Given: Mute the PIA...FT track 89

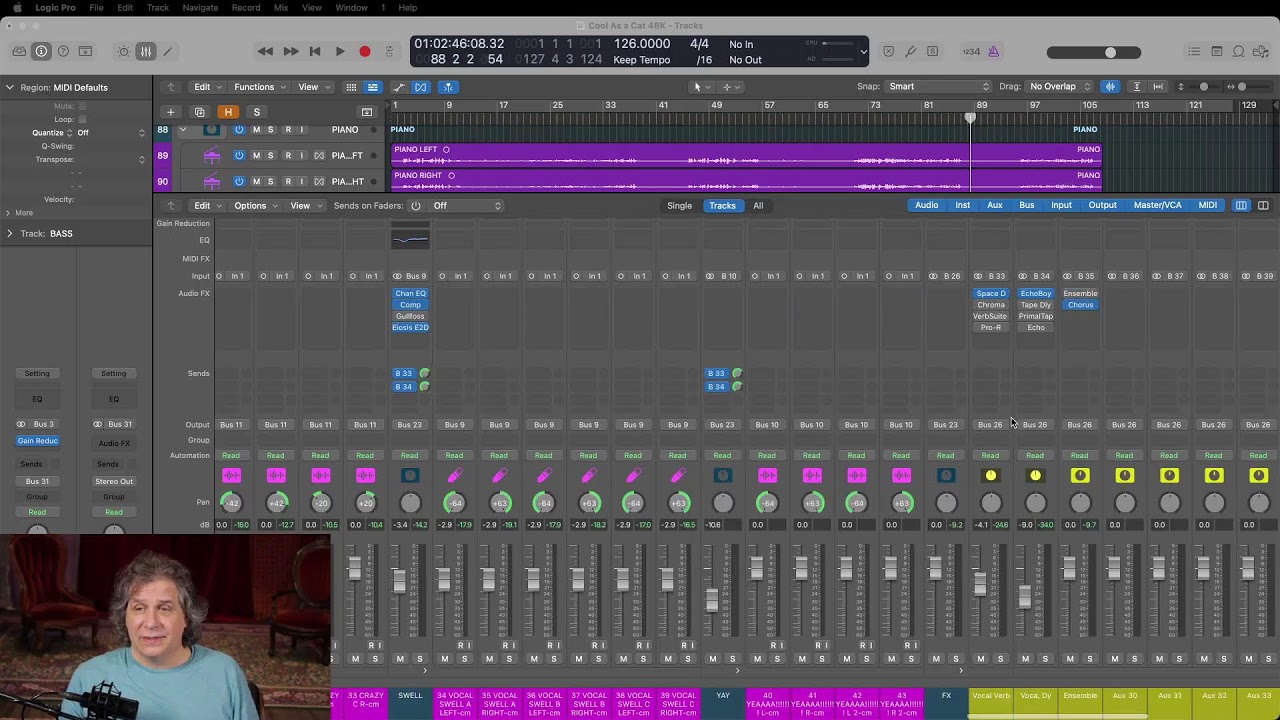Looking at the screenshot, I should pos(256,155).
